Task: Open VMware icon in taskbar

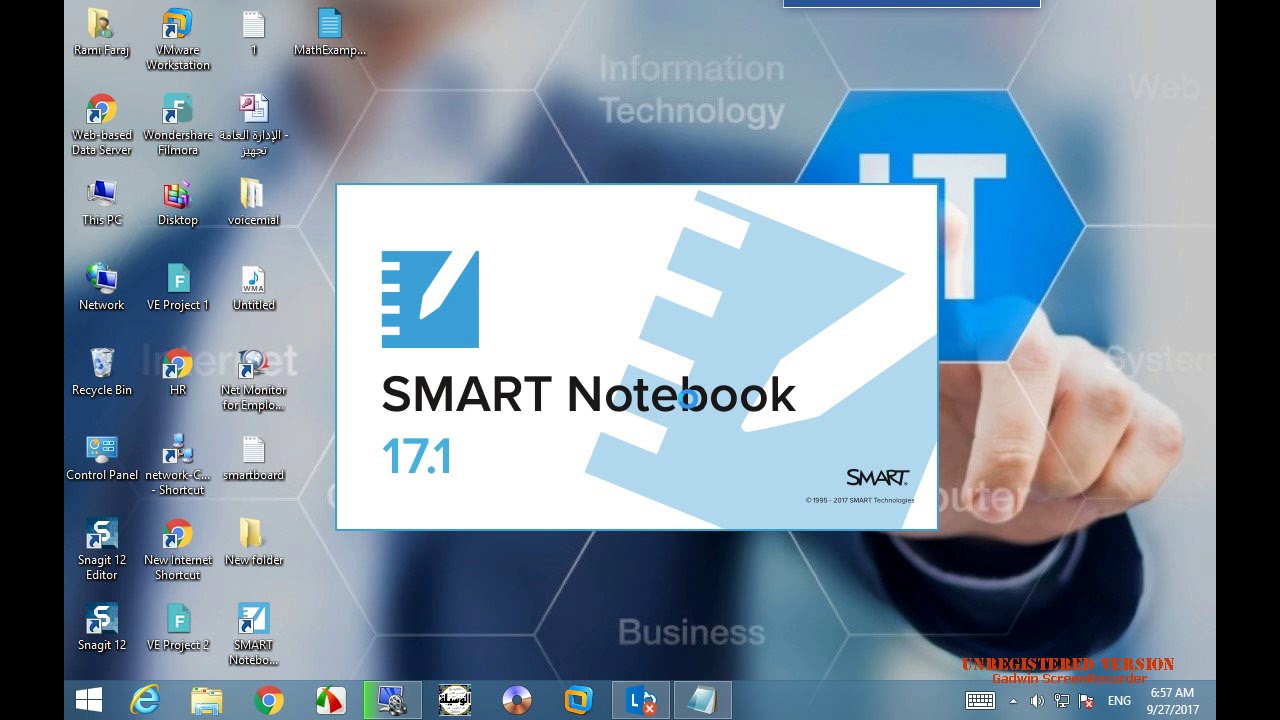Action: click(579, 701)
